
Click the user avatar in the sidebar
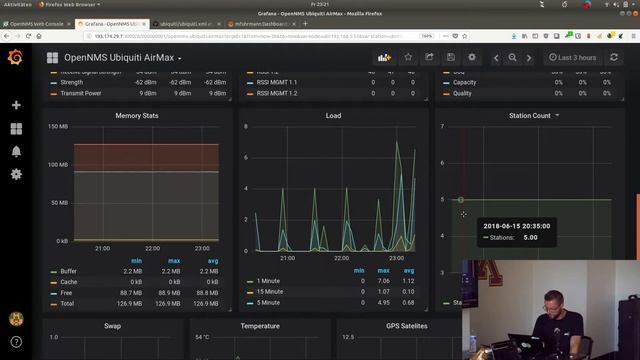tap(16, 319)
